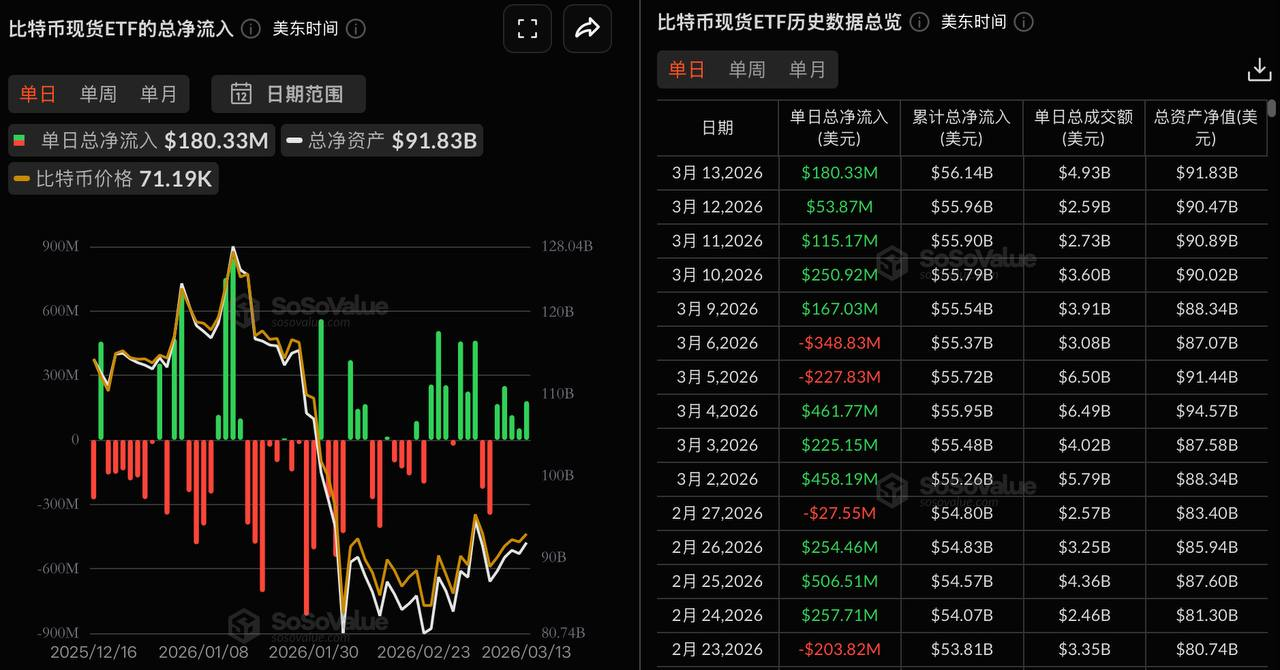The height and width of the screenshot is (670, 1280).
Task: Click the 单日总净流入 column header
Action: point(839,128)
